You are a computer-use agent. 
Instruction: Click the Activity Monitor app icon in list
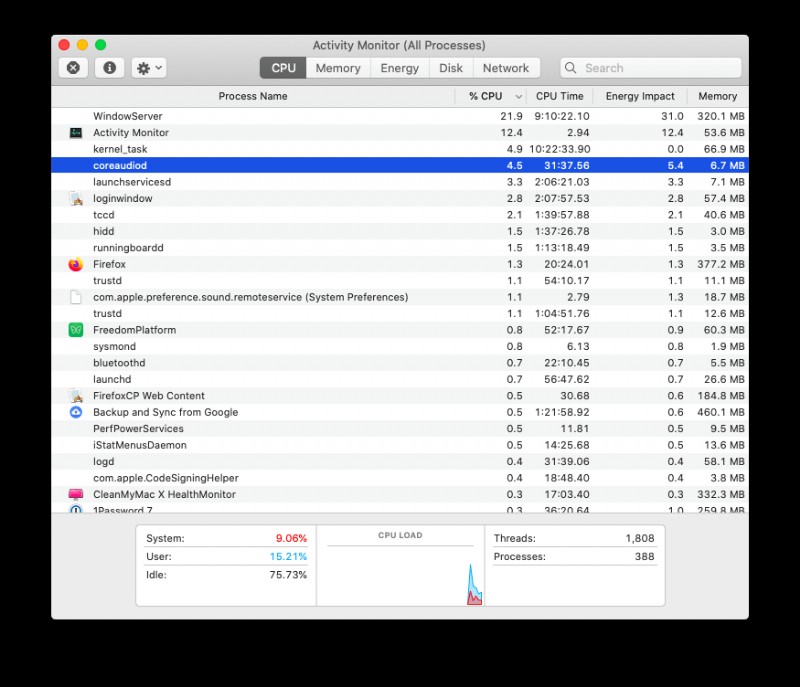click(76, 133)
